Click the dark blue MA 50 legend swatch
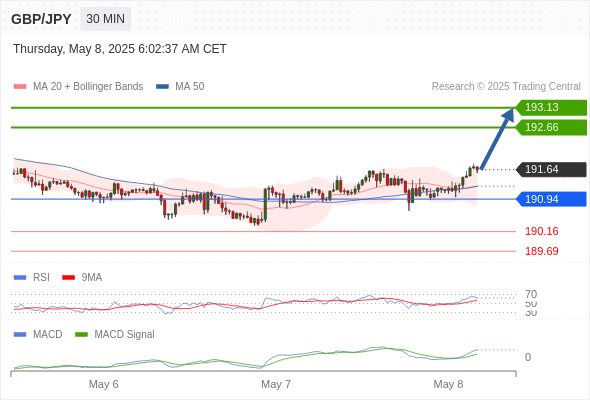 pos(162,87)
